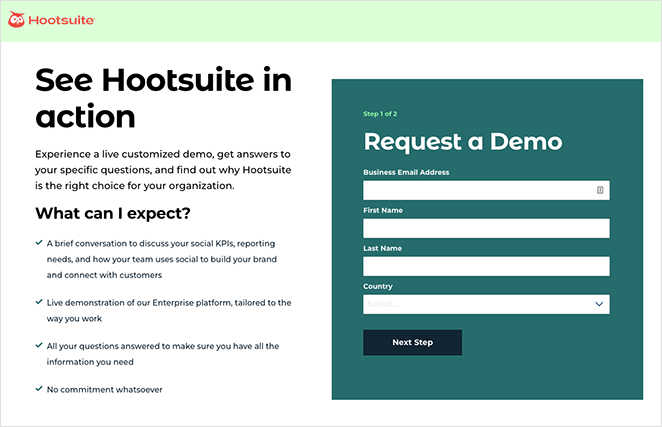Viewport: 662px width, 427px height.
Task: Click the 'No commitment whatsoever' text
Action: 104,389
